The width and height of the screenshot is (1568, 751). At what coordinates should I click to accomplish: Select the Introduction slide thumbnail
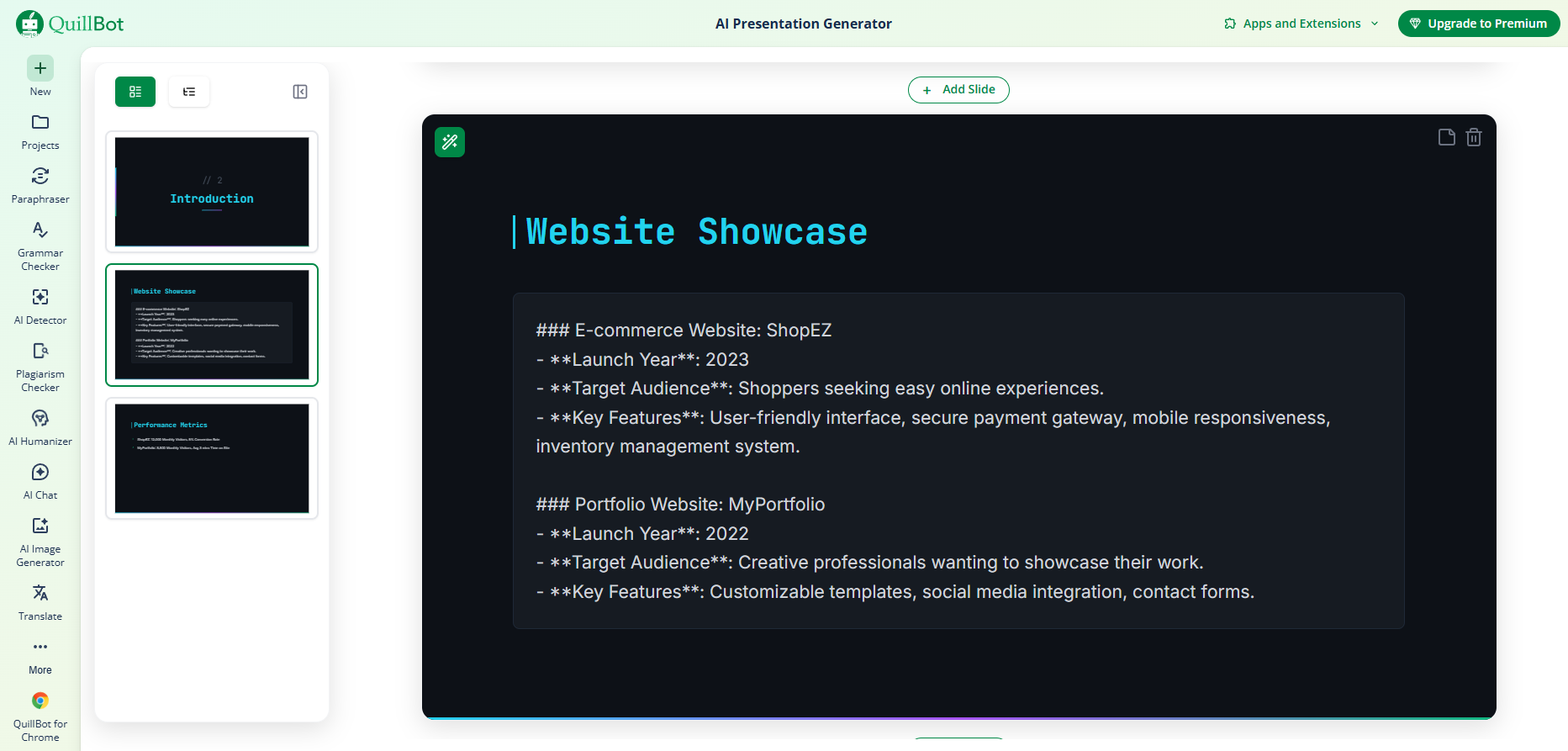click(x=212, y=192)
